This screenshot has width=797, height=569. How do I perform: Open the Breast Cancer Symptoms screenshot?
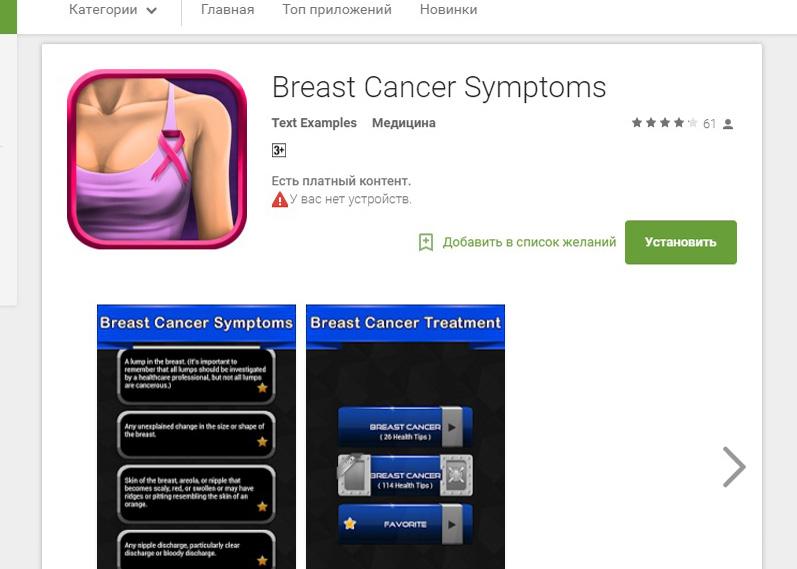tap(196, 437)
